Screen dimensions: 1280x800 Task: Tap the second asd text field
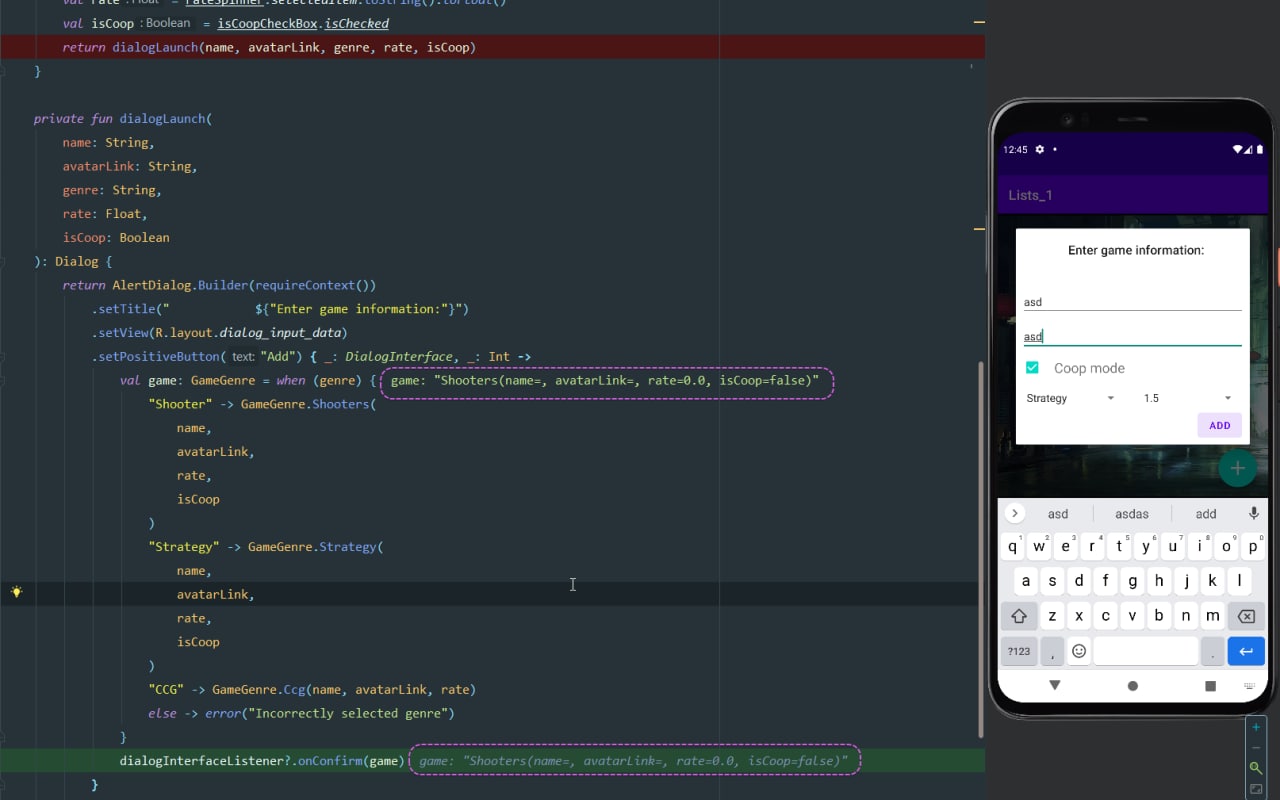point(1132,335)
